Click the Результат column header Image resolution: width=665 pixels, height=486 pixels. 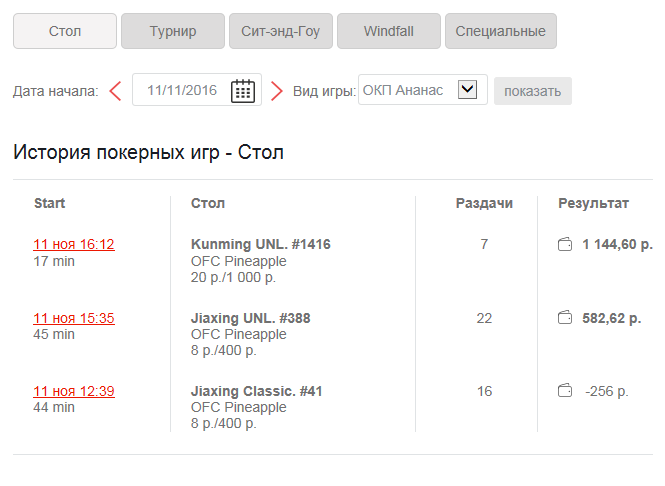click(x=593, y=203)
